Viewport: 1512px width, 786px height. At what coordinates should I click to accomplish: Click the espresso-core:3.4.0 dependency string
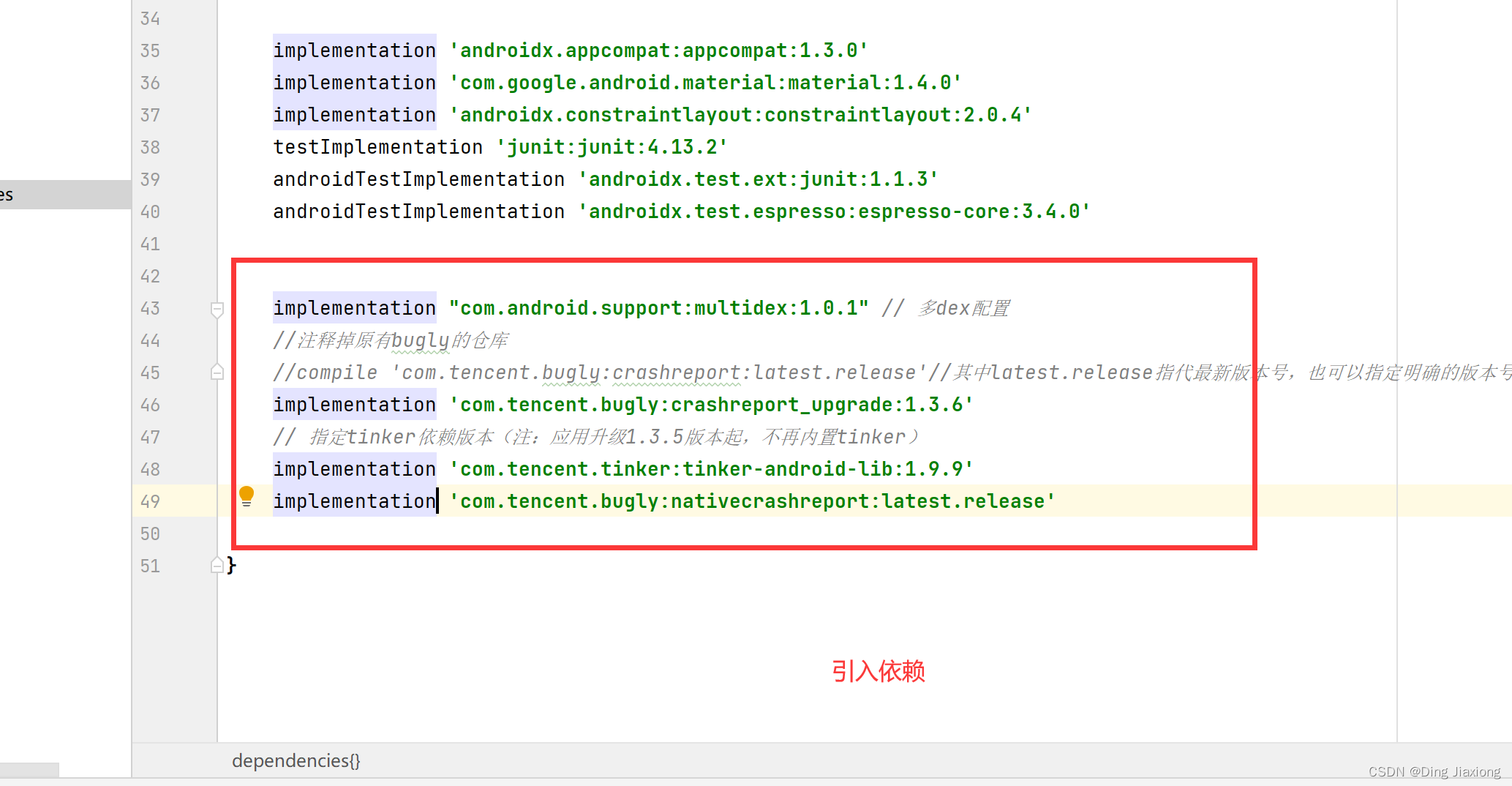[x=834, y=212]
